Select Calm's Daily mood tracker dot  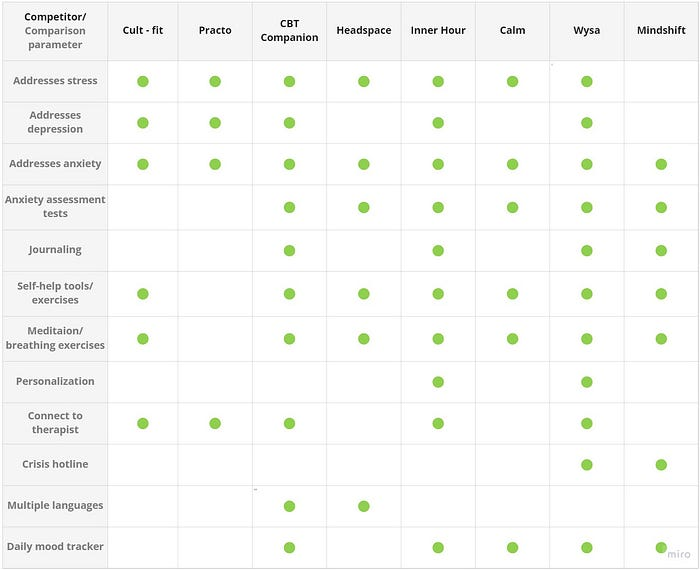coord(512,547)
